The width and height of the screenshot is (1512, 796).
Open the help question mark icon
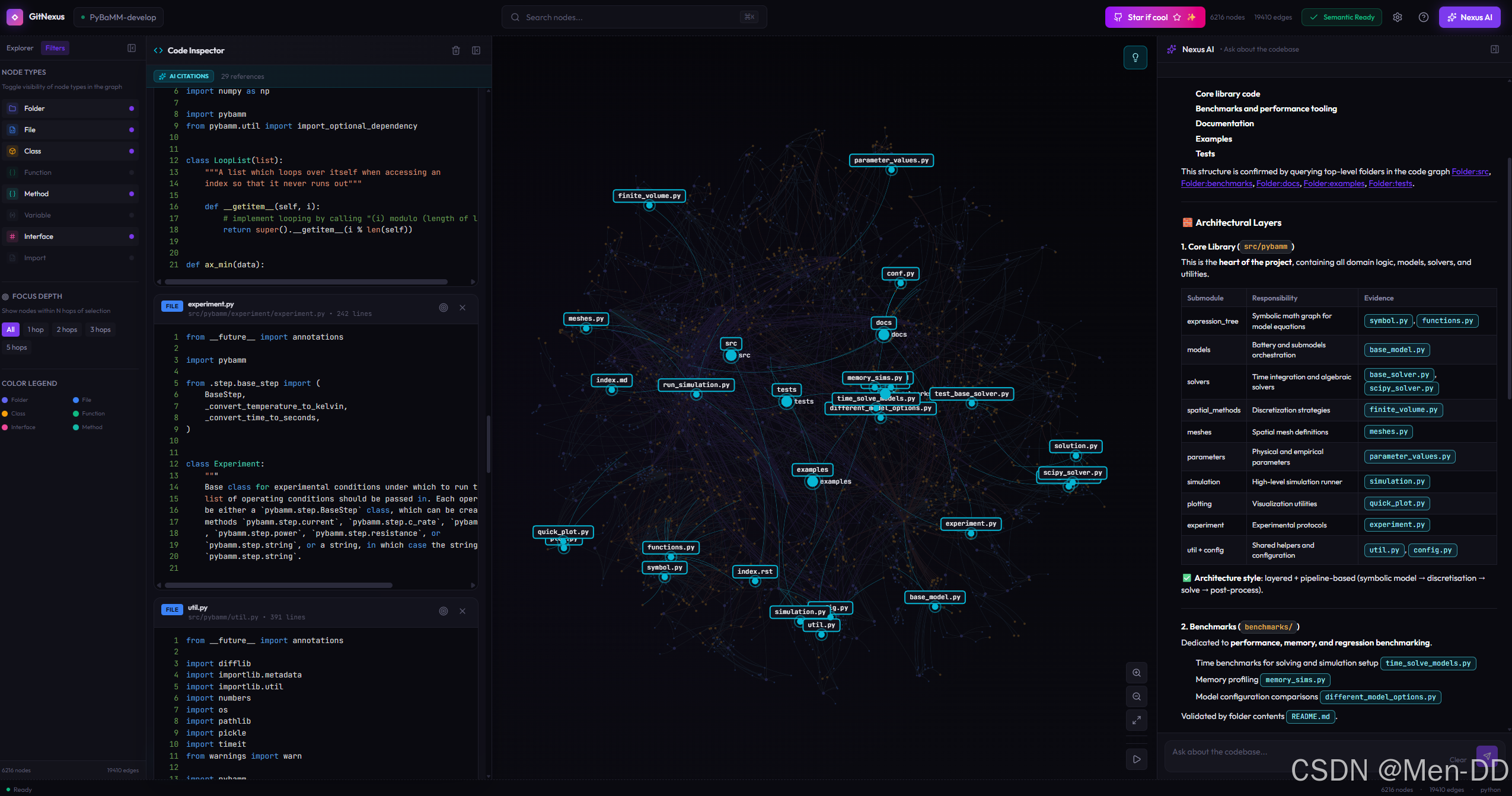coord(1423,17)
